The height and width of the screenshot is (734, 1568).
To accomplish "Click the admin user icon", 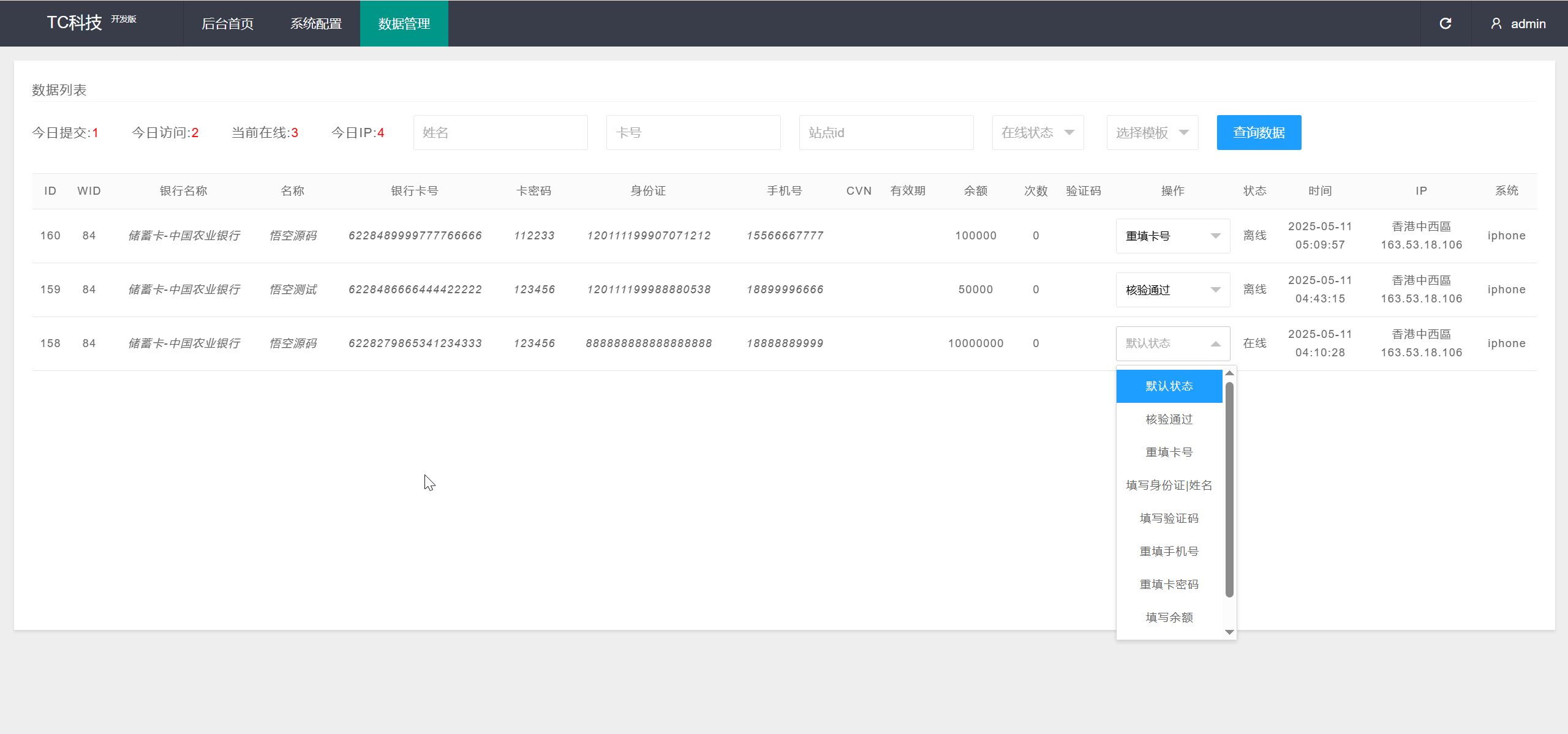I will [x=1496, y=24].
